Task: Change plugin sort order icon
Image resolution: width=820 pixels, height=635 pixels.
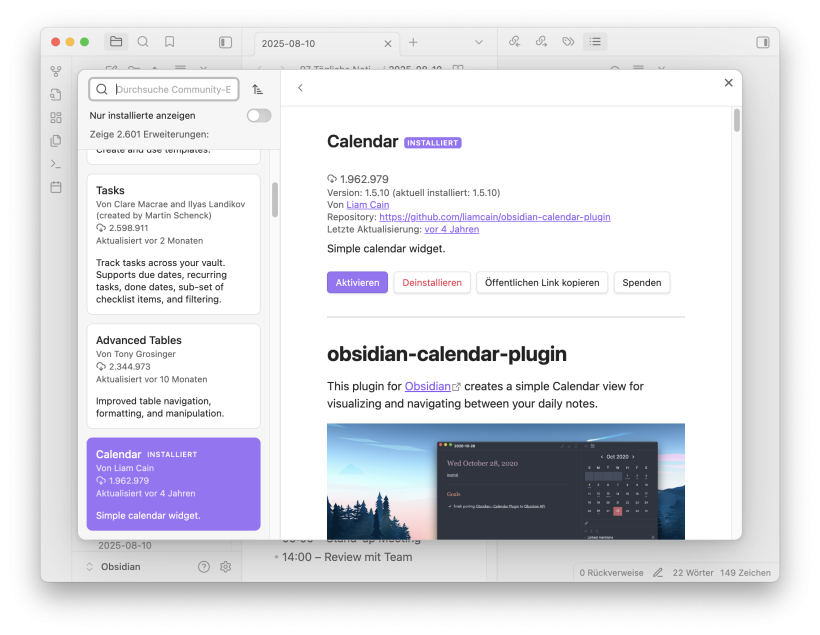Action: 257,89
